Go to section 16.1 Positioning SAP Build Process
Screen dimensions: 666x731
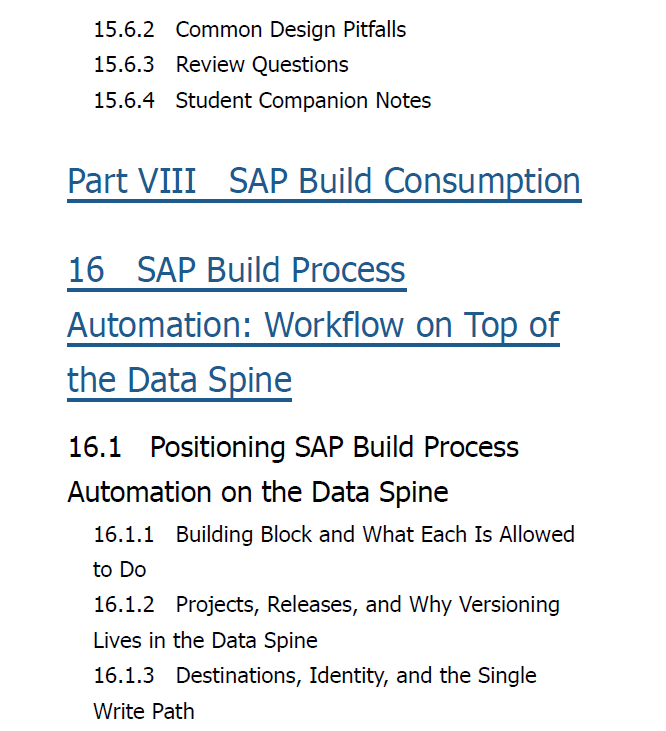point(293,447)
